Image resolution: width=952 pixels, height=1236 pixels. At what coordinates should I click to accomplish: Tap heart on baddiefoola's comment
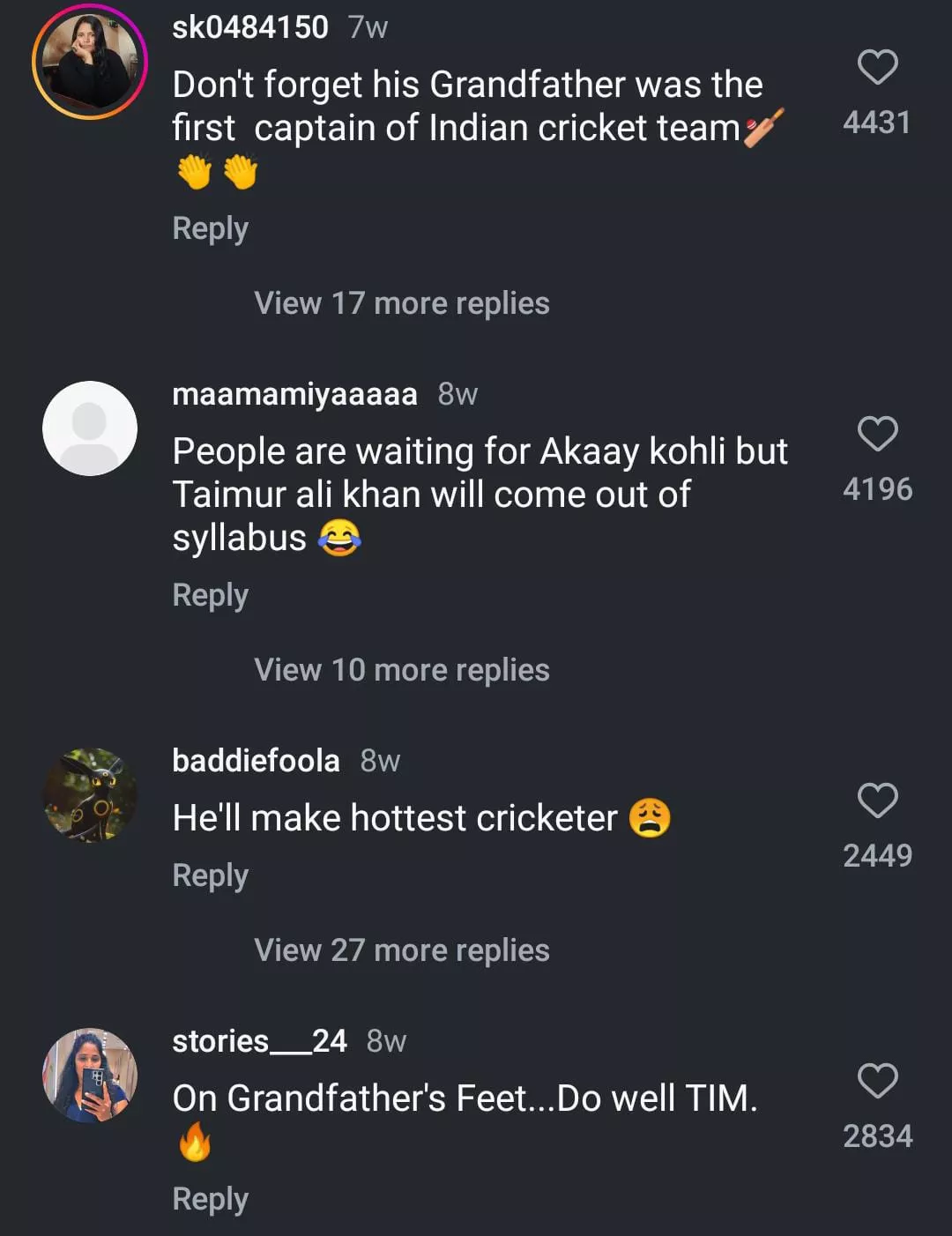coord(877,800)
